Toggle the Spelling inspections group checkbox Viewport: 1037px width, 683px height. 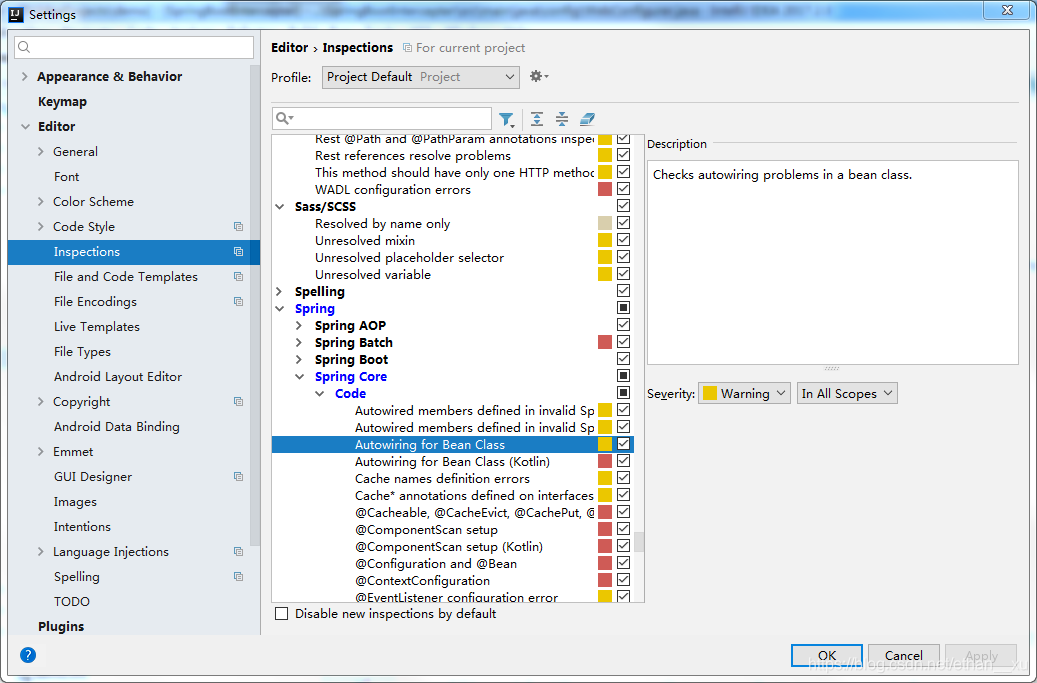point(624,291)
